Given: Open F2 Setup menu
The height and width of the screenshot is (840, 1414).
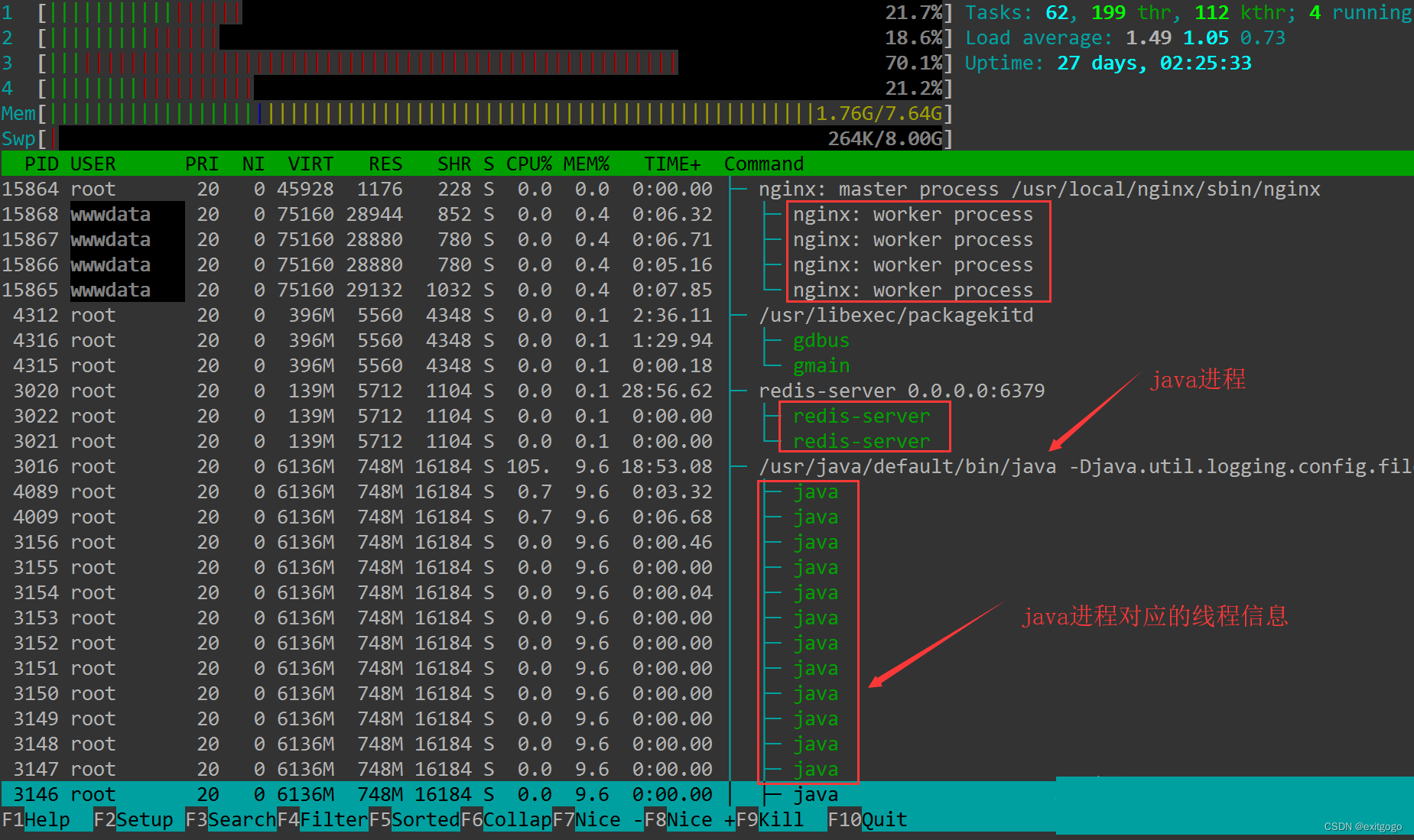Looking at the screenshot, I should 133,819.
